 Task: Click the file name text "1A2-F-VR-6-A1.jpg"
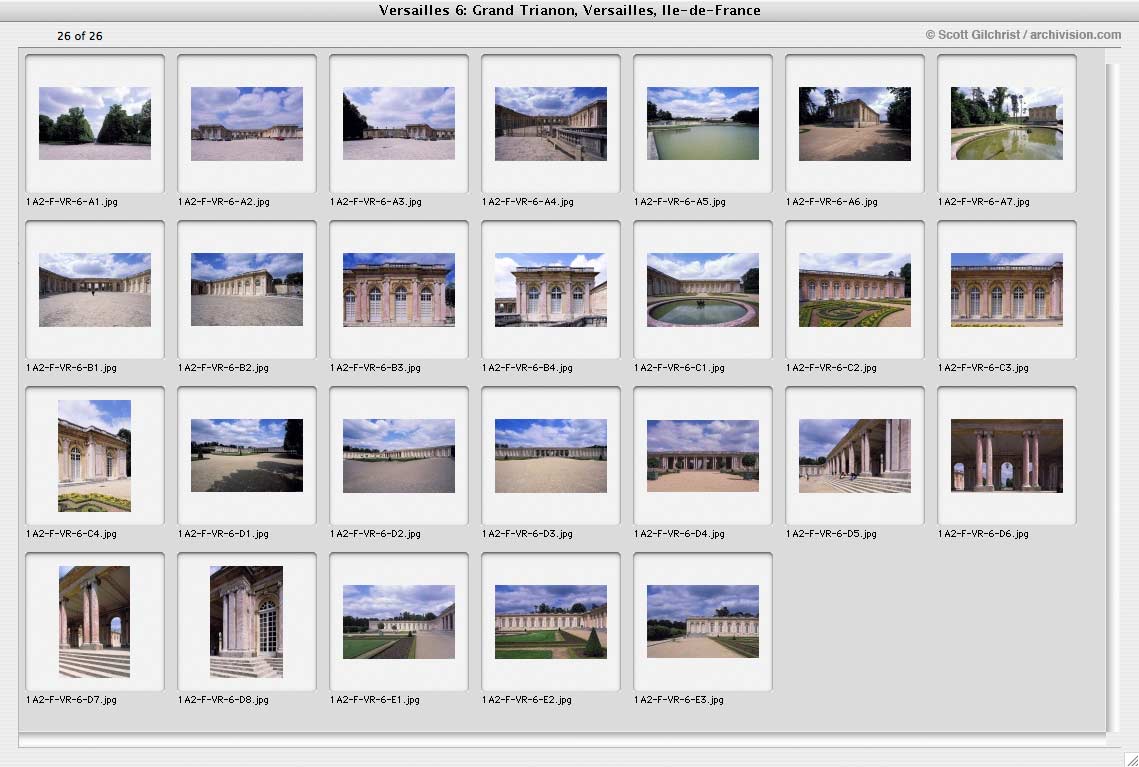pyautogui.click(x=71, y=202)
